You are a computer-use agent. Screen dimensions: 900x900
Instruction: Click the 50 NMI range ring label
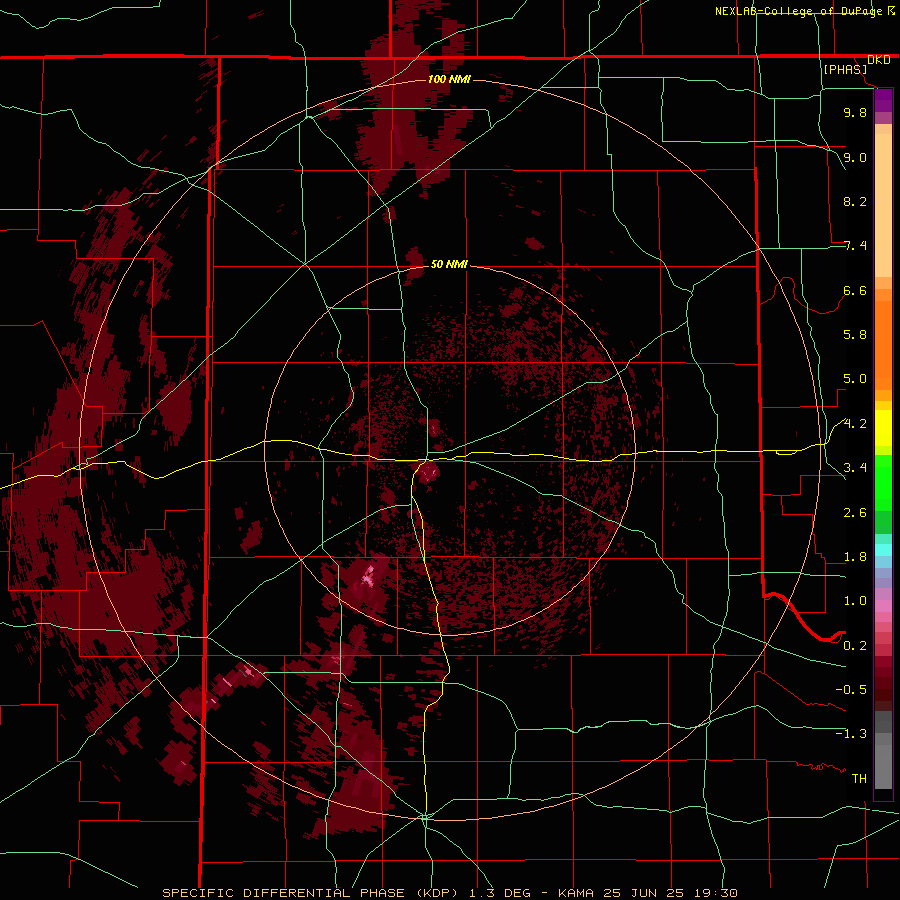[x=449, y=264]
